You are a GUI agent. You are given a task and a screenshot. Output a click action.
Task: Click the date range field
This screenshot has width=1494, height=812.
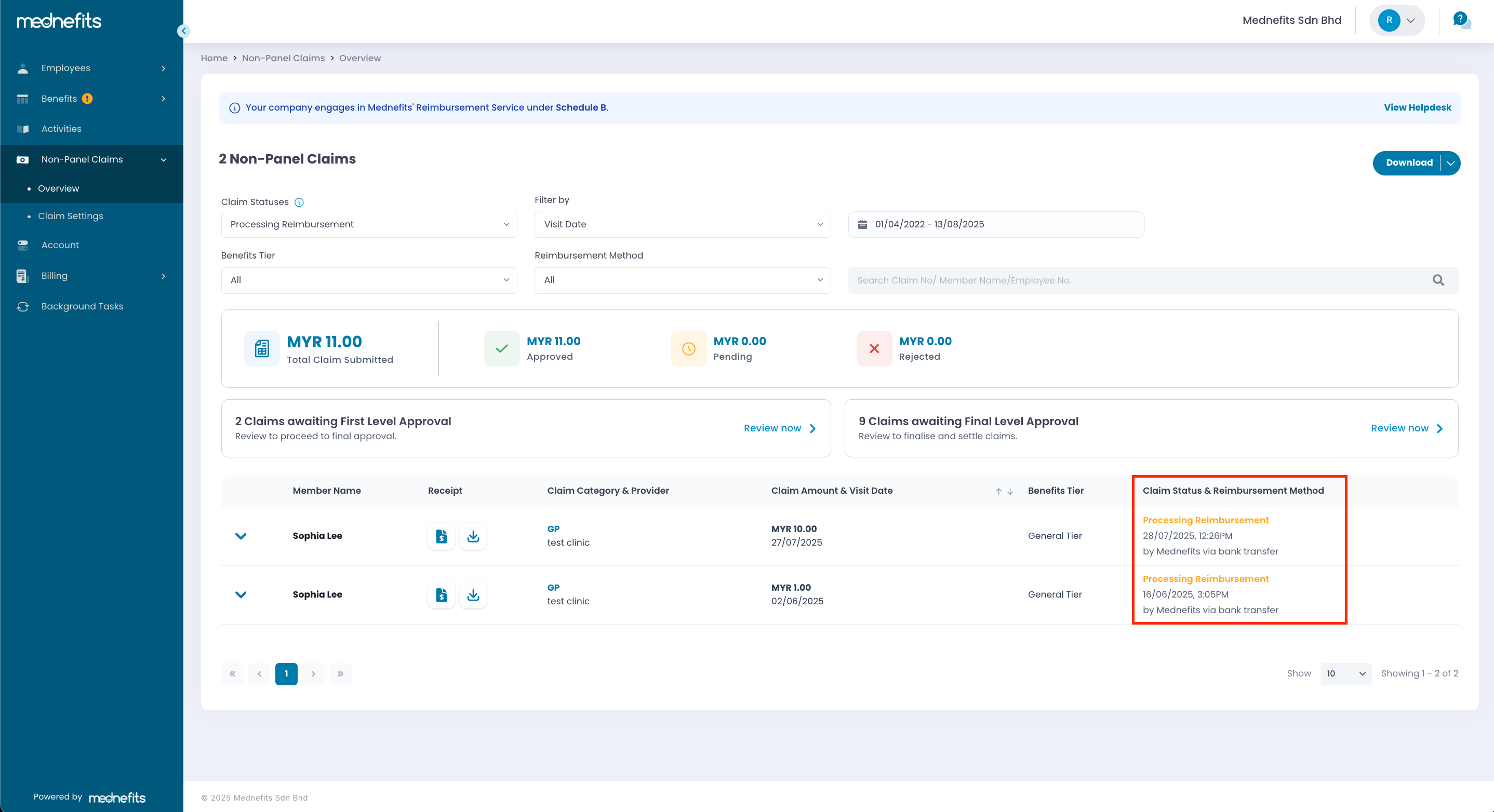tap(996, 224)
